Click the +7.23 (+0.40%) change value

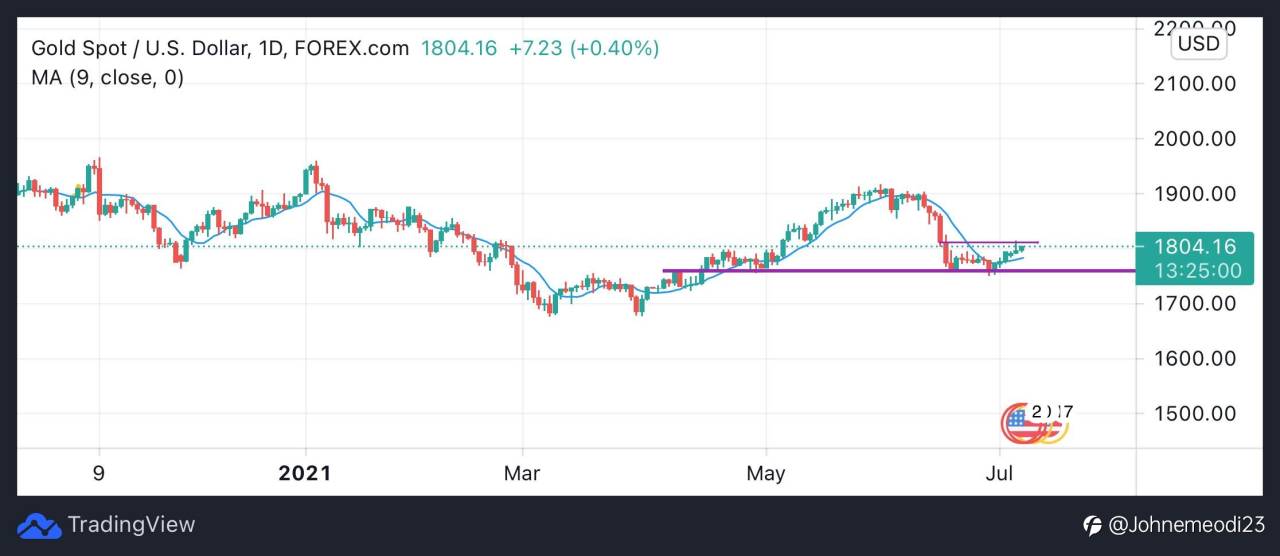584,48
